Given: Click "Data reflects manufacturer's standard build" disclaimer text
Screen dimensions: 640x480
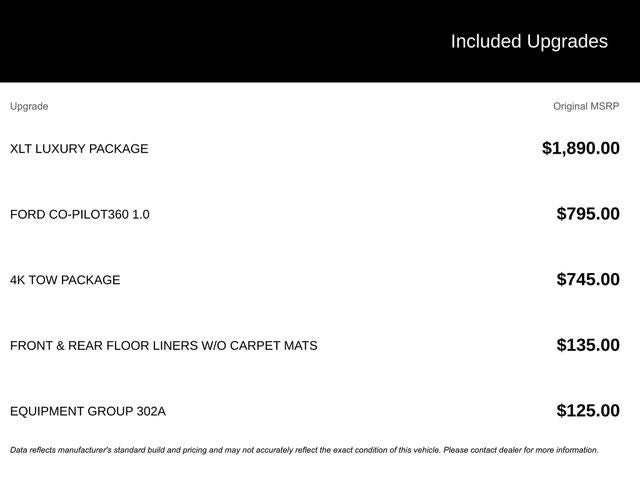Looking at the screenshot, I should point(98,450).
